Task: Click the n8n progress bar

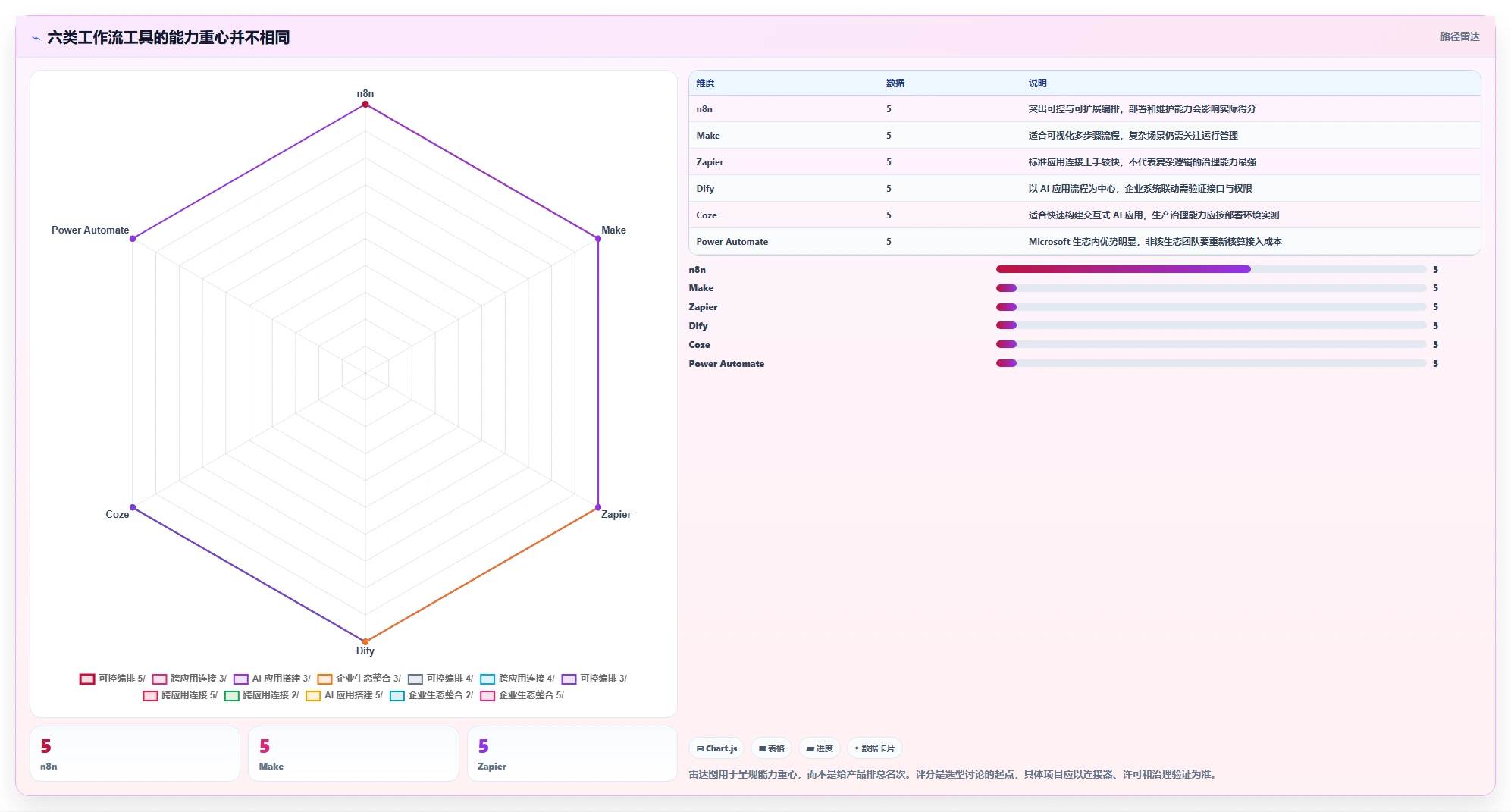Action: coord(1211,269)
